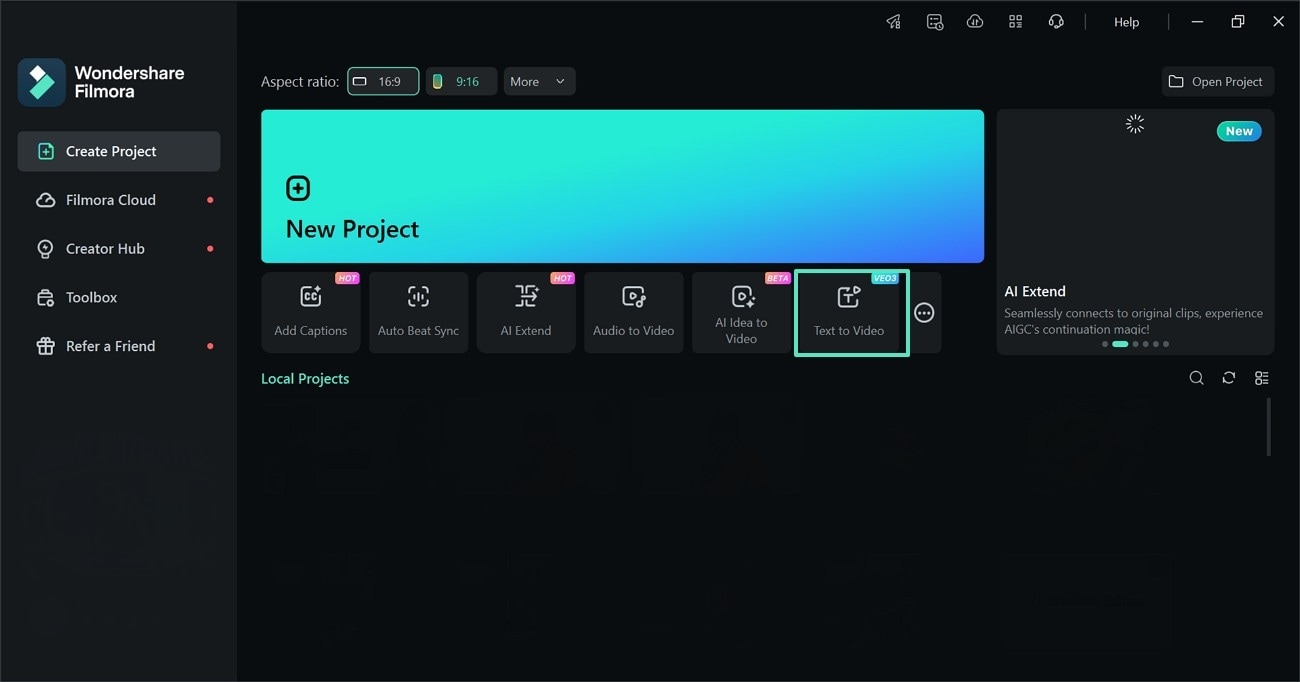This screenshot has width=1300, height=682.
Task: Click the New badge on promo banner
Action: [1239, 131]
